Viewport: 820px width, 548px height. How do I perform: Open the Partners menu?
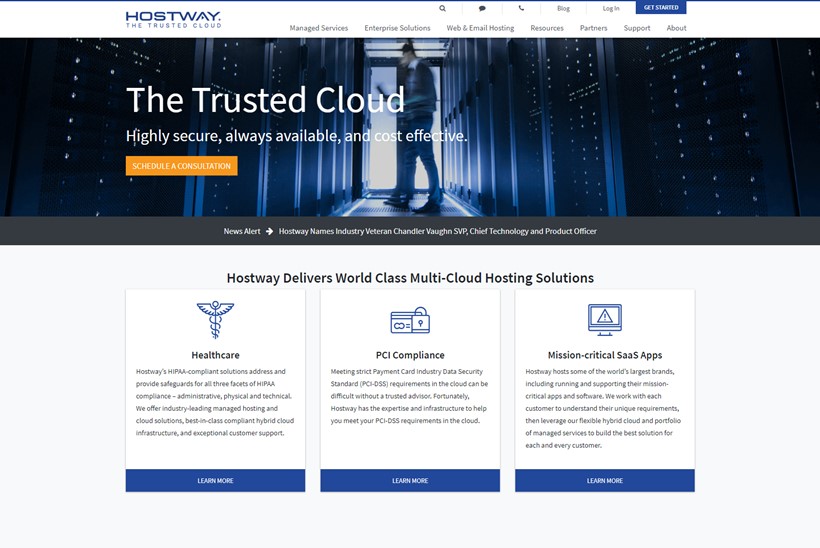click(594, 28)
